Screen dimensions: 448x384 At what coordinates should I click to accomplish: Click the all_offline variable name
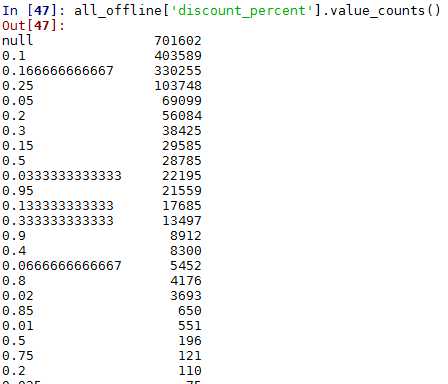(x=117, y=10)
